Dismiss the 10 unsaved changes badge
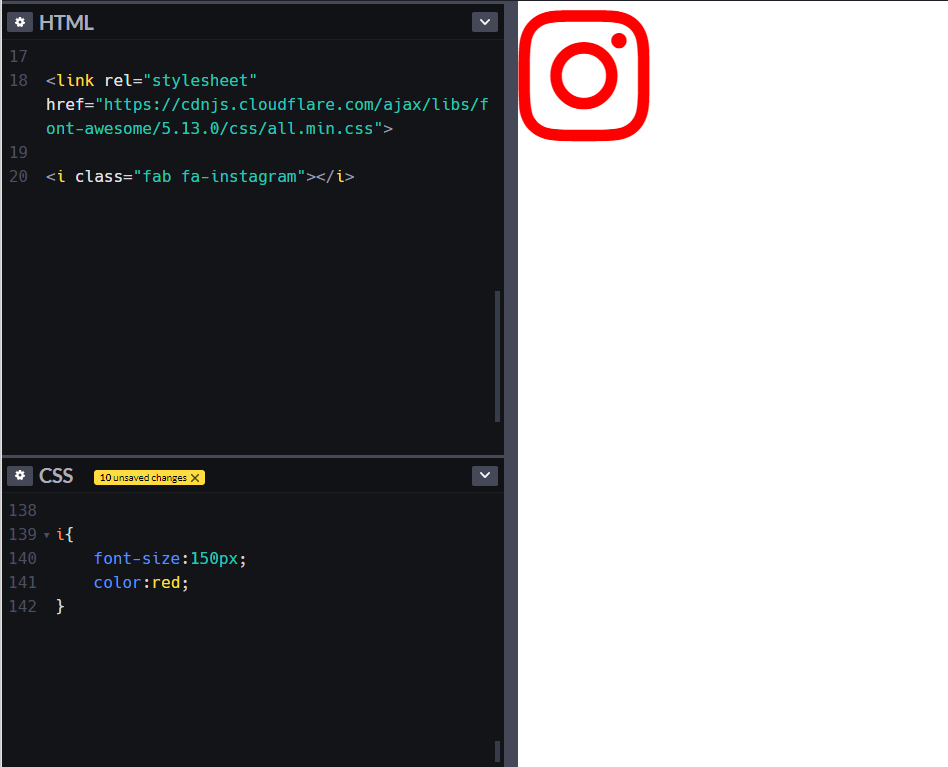The width and height of the screenshot is (948, 767). click(x=195, y=477)
